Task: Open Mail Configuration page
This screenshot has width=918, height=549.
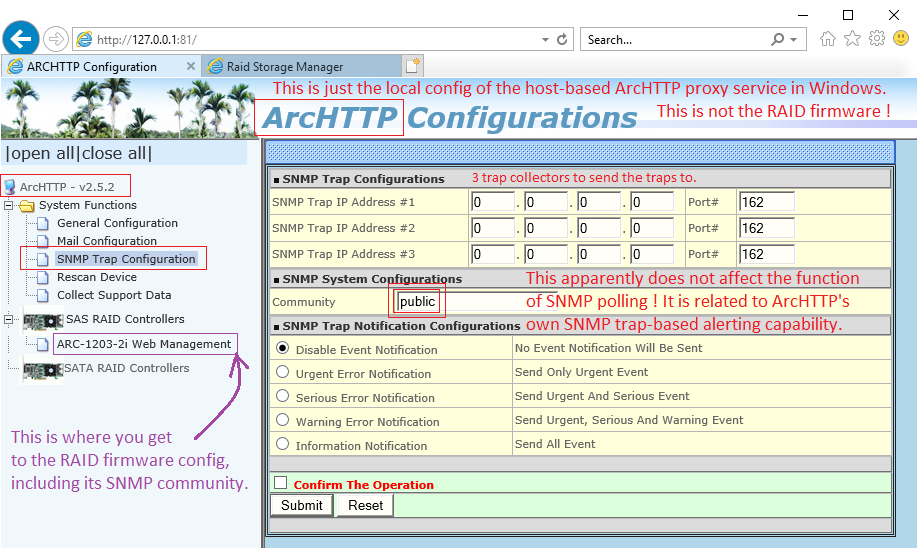Action: [x=107, y=241]
